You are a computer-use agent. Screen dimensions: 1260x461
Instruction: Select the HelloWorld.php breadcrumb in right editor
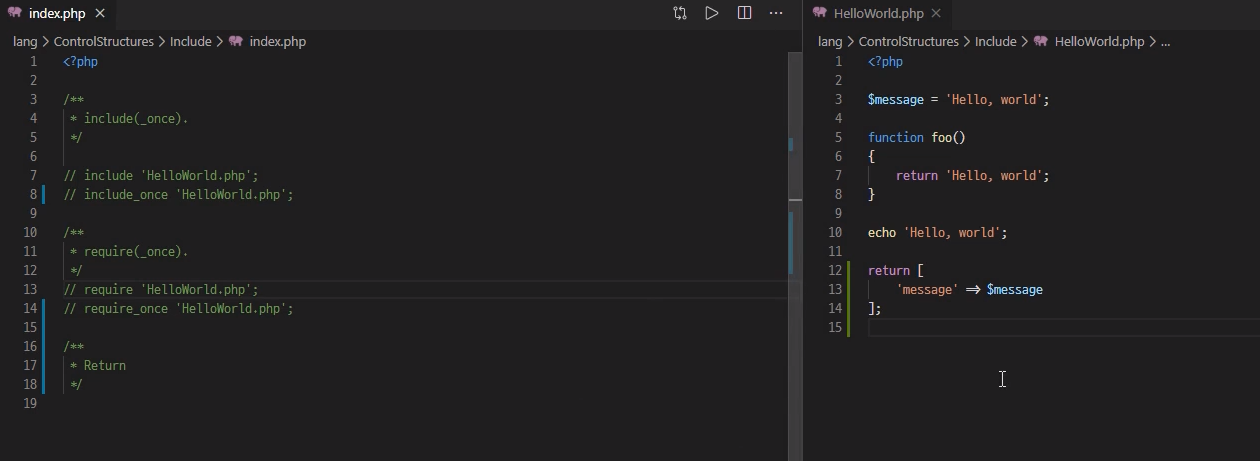click(1099, 42)
